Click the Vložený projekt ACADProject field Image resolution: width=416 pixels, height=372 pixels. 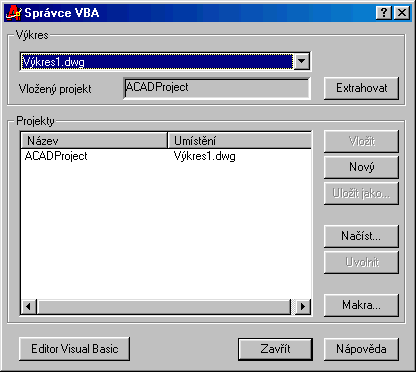[217, 88]
